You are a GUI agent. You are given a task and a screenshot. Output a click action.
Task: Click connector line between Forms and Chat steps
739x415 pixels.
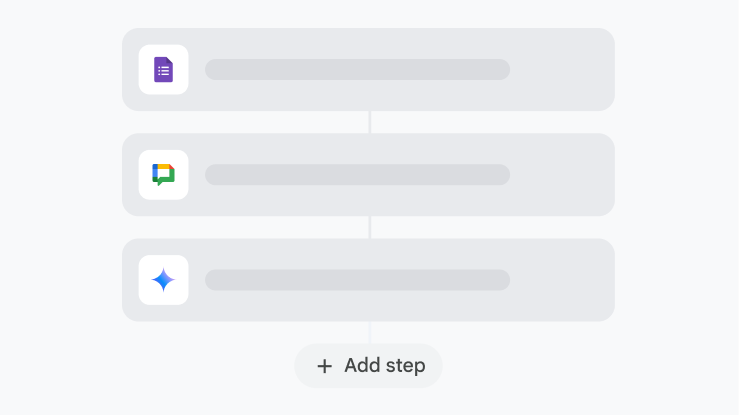[x=369, y=122]
